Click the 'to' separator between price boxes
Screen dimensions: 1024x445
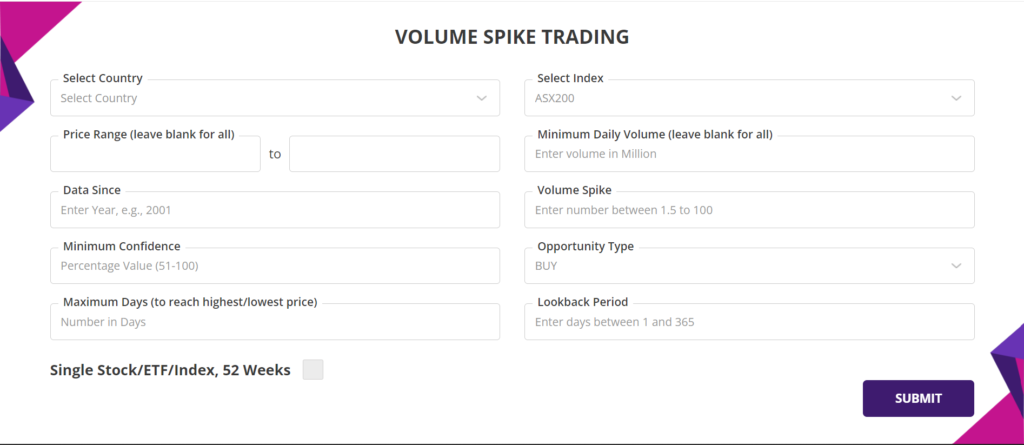(275, 155)
